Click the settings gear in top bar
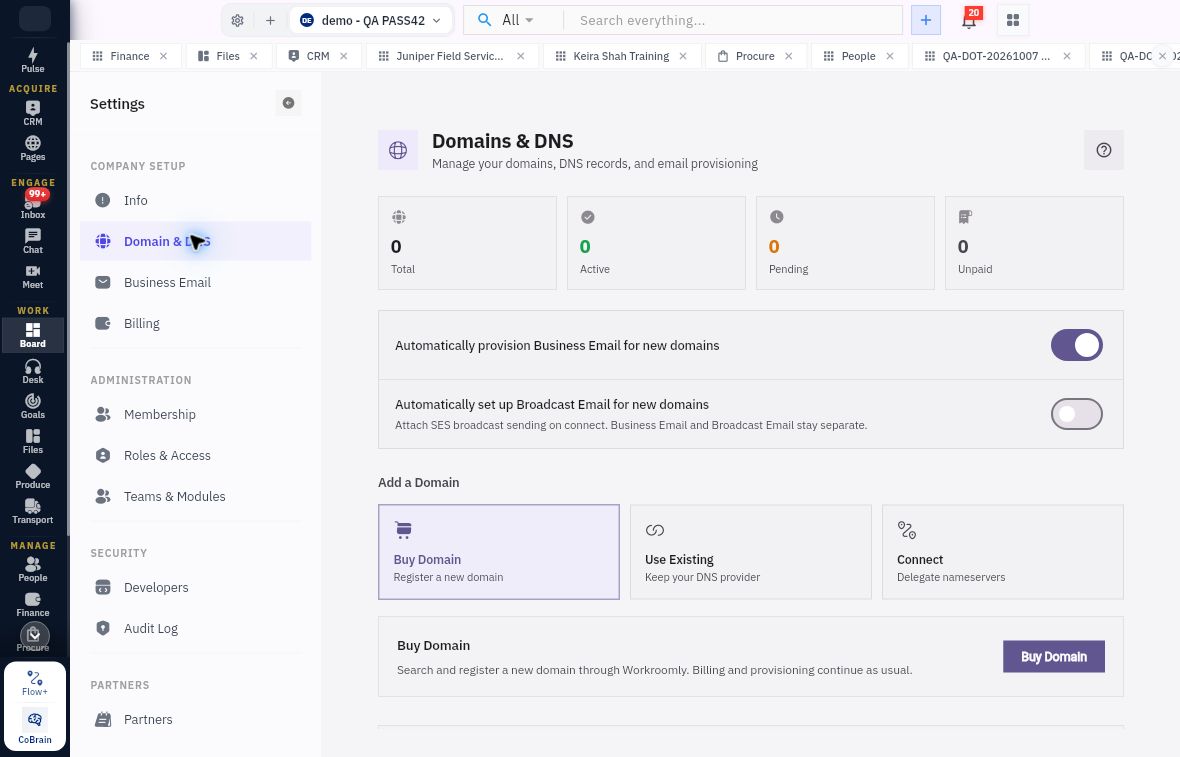 coord(237,20)
